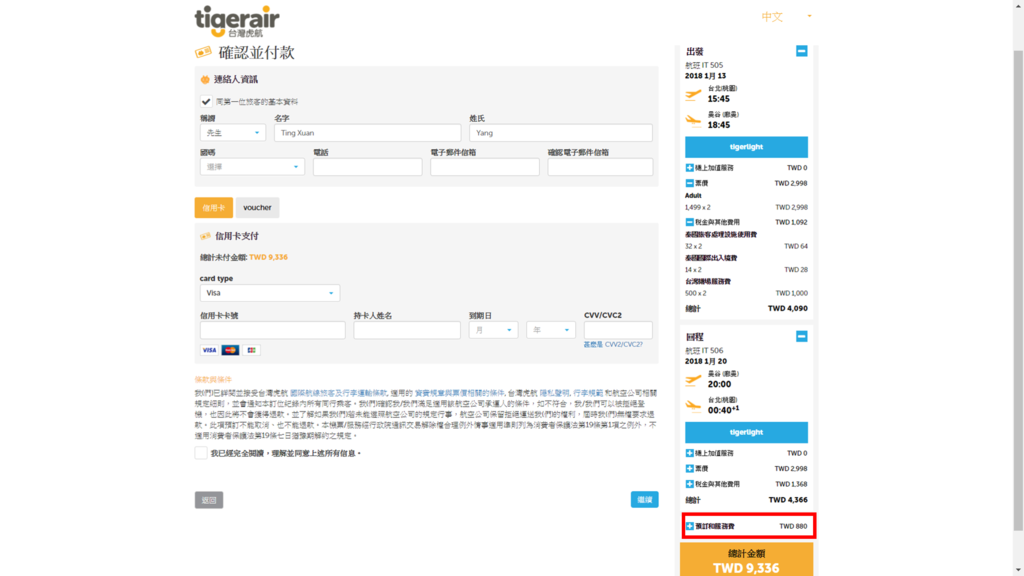
Task: Open the 國碼 country code dropdown
Action: point(252,167)
